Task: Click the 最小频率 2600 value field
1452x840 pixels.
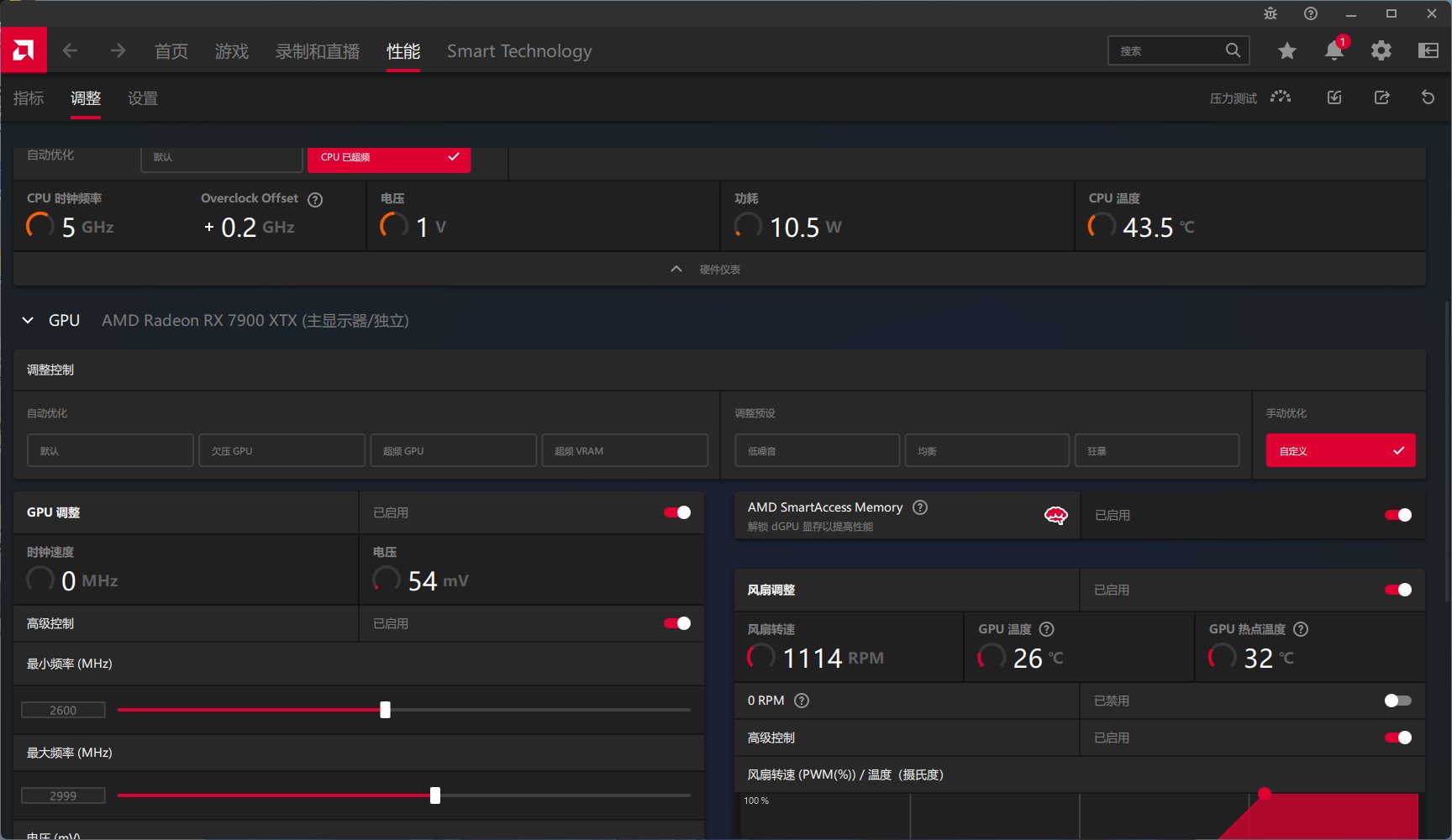Action: tap(63, 710)
